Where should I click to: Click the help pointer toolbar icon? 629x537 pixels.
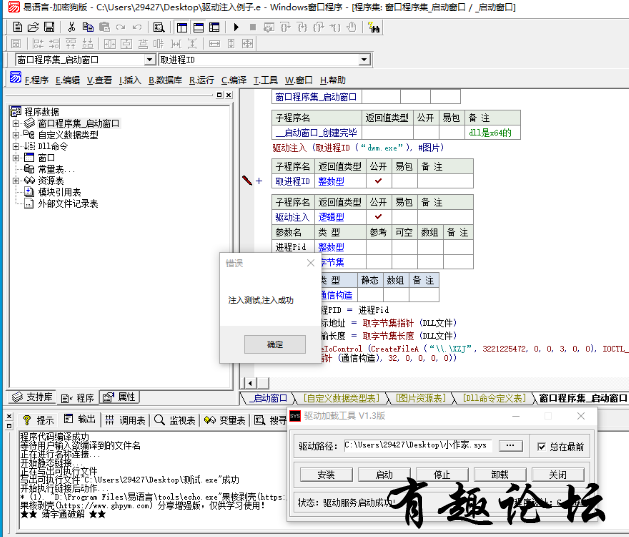pos(373,27)
